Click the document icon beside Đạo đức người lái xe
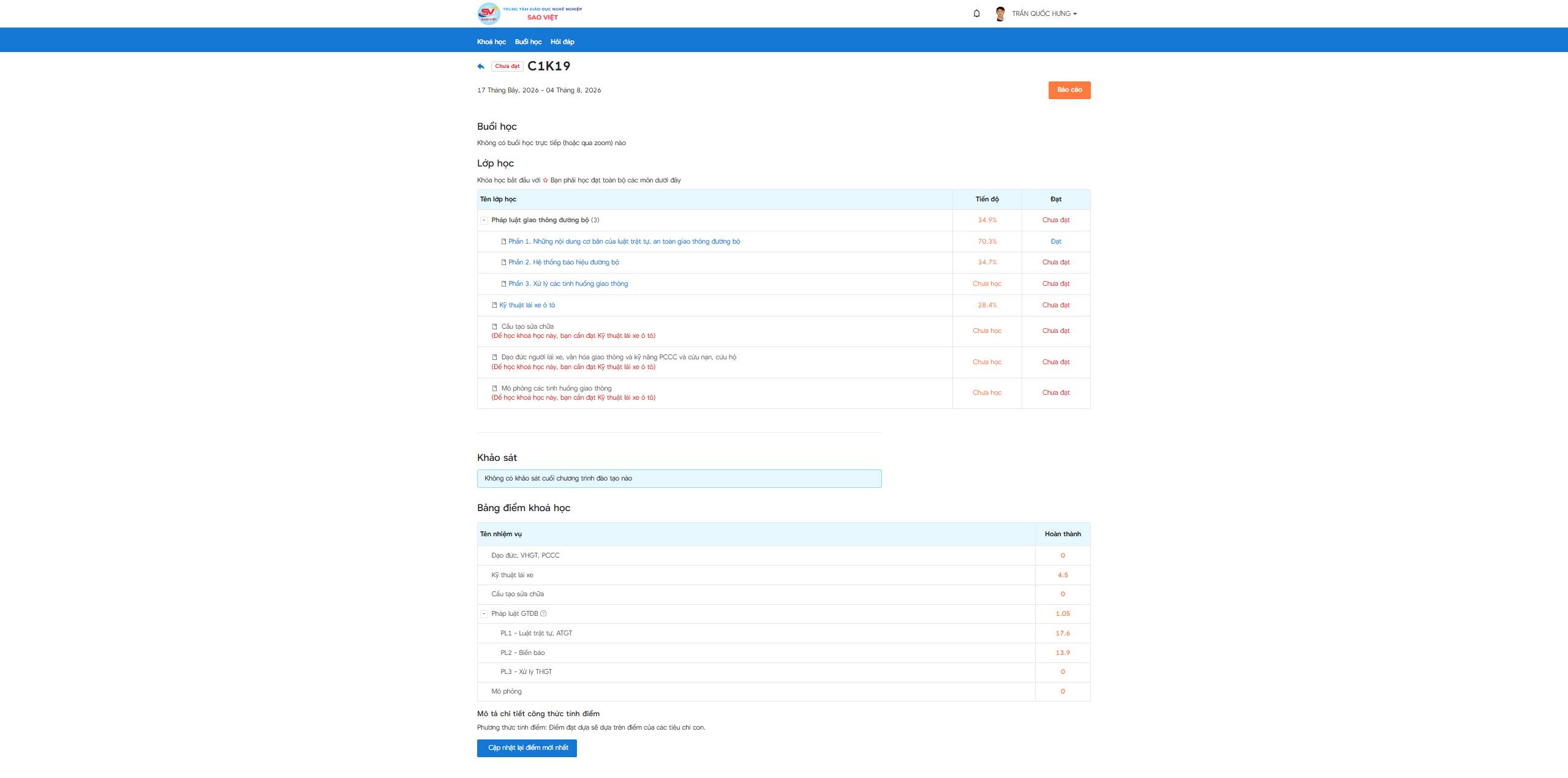Image resolution: width=1568 pixels, height=778 pixels. 495,357
